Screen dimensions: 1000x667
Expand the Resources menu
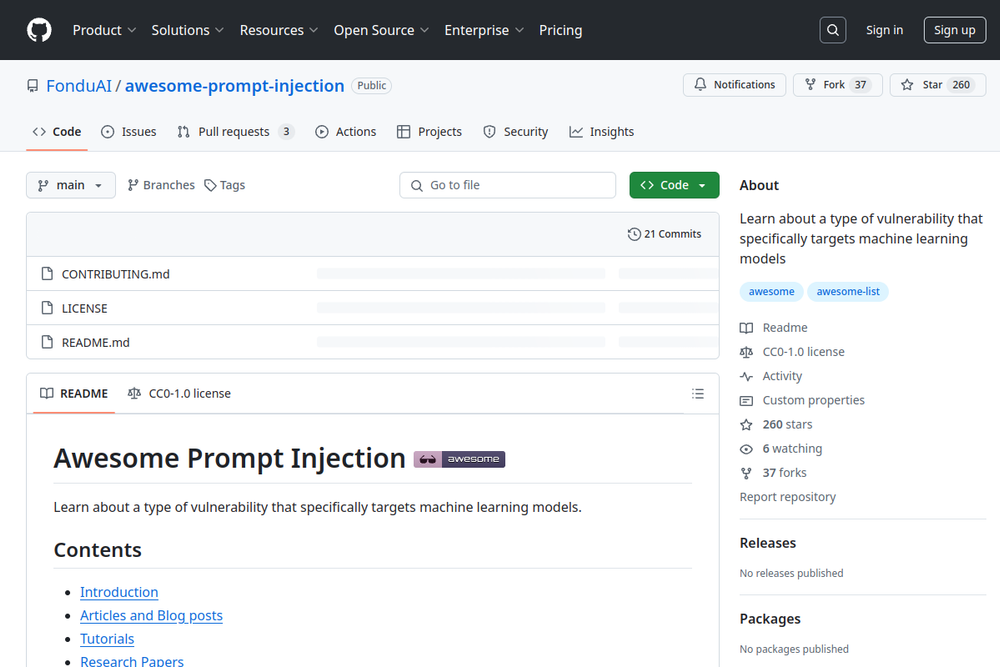(x=279, y=30)
